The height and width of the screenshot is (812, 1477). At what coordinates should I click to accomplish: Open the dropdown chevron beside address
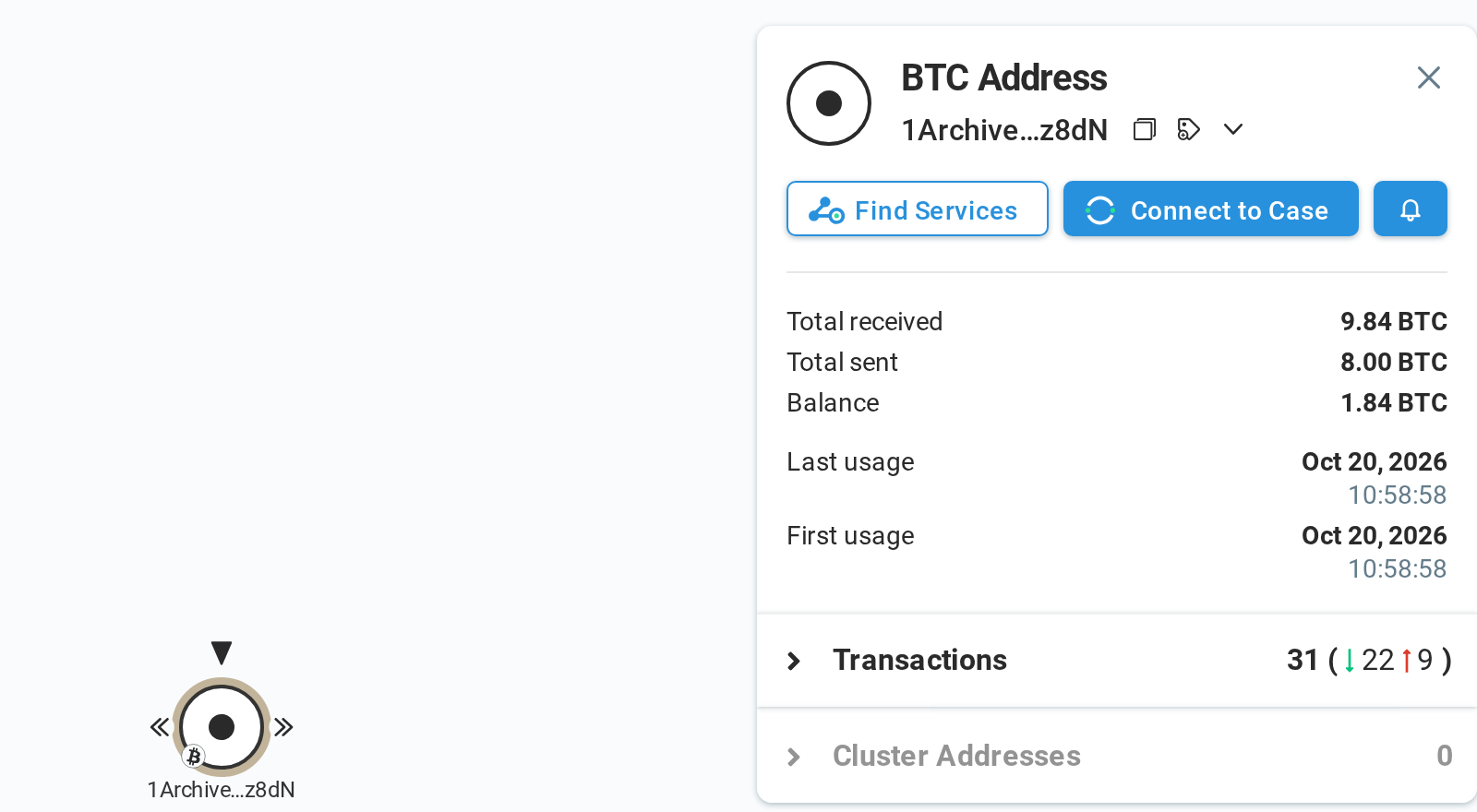click(x=1233, y=129)
